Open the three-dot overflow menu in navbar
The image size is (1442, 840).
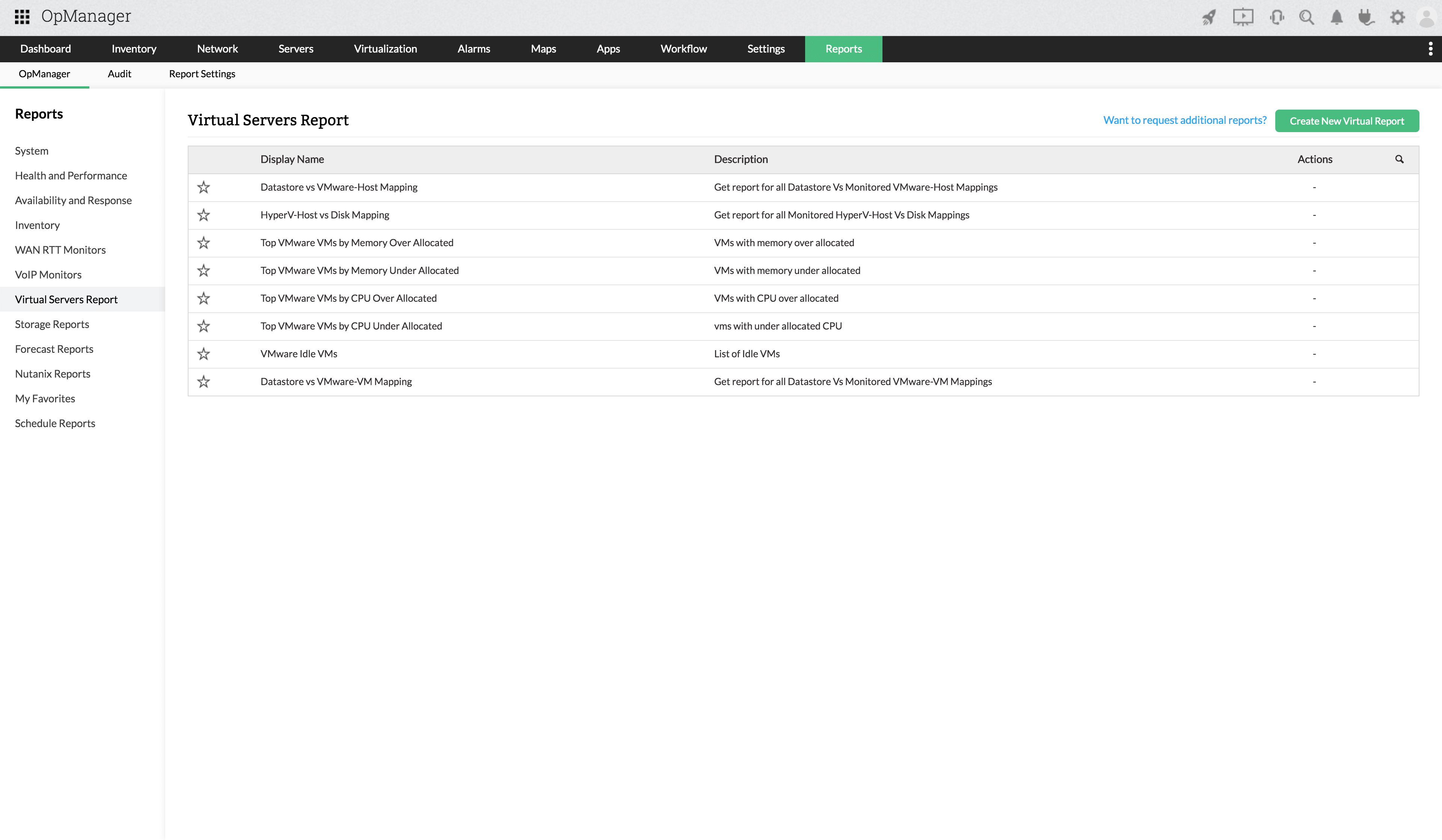1431,49
